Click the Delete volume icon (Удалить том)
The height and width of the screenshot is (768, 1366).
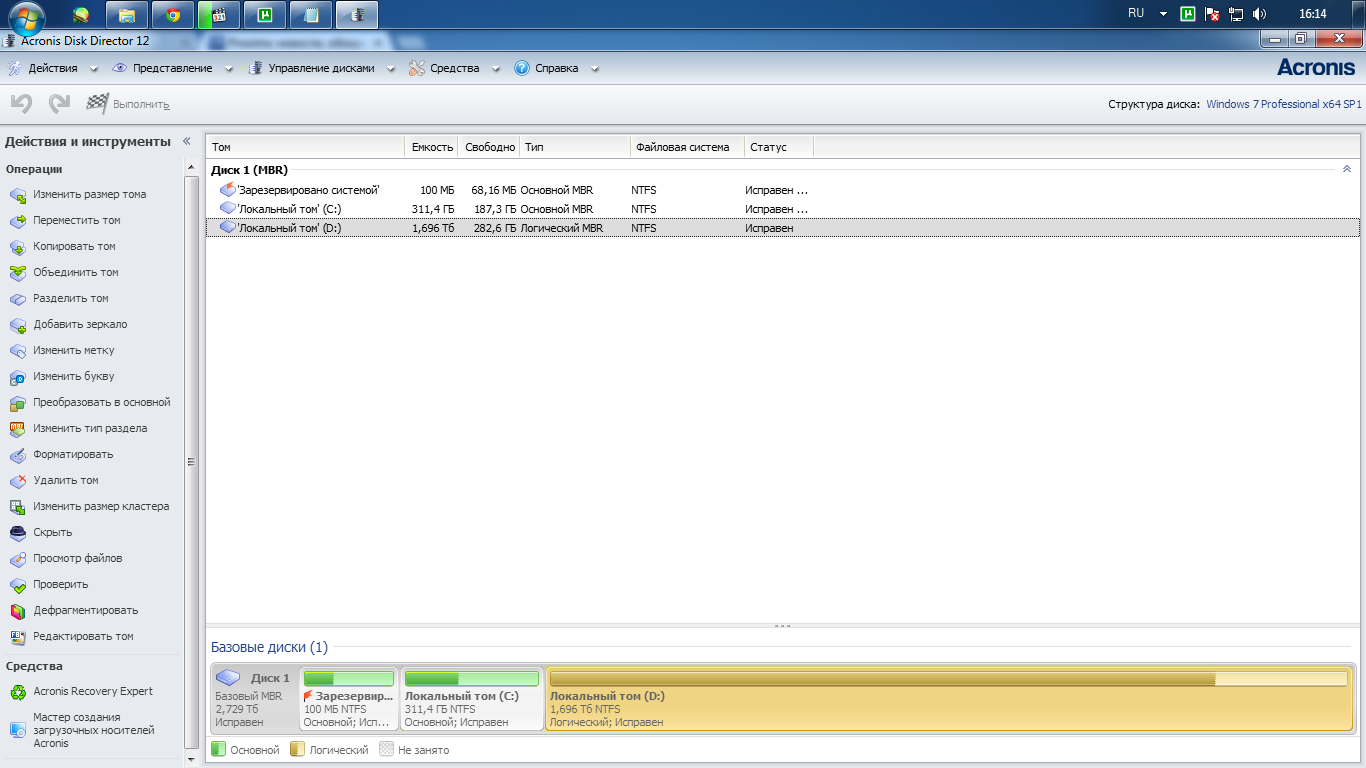pyautogui.click(x=17, y=481)
